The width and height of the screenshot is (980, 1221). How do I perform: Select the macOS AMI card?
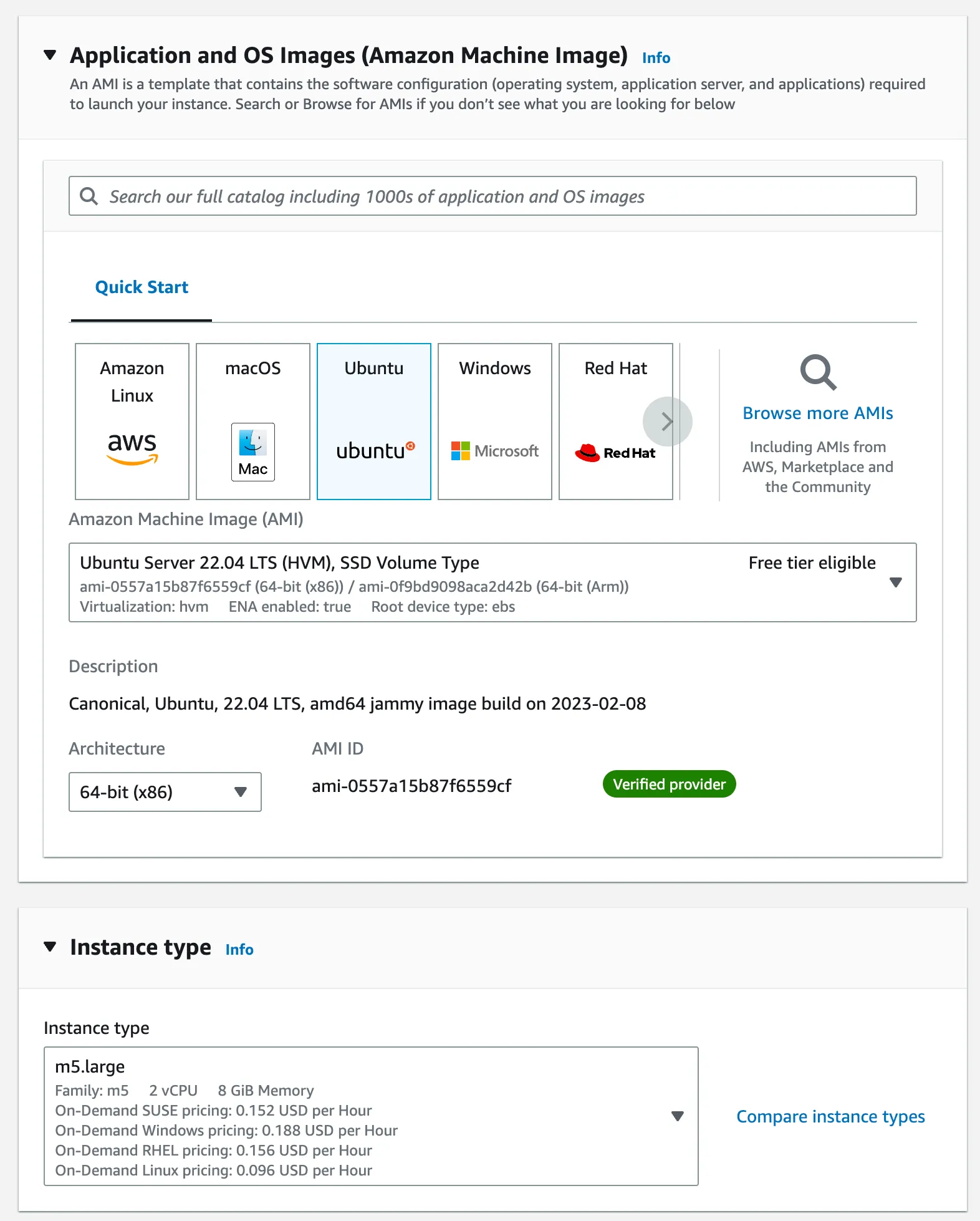(253, 422)
